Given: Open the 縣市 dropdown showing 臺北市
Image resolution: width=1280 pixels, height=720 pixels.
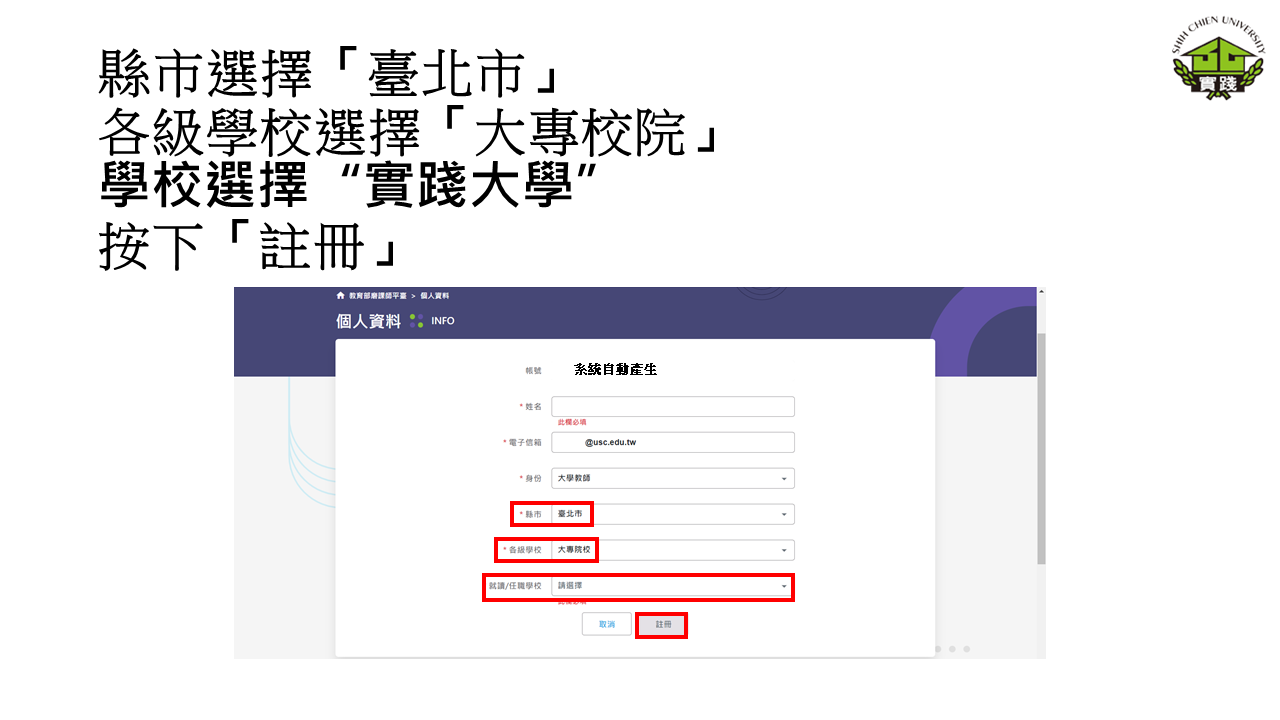Looking at the screenshot, I should coord(673,514).
